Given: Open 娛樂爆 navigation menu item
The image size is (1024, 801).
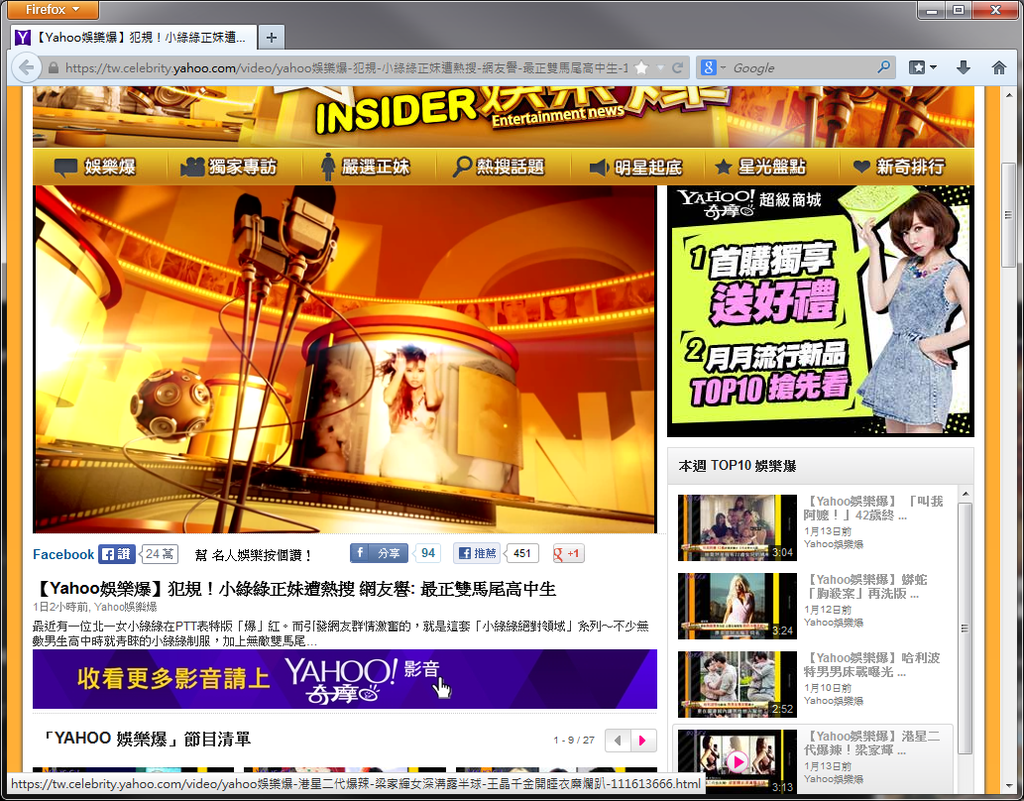Looking at the screenshot, I should 96,167.
